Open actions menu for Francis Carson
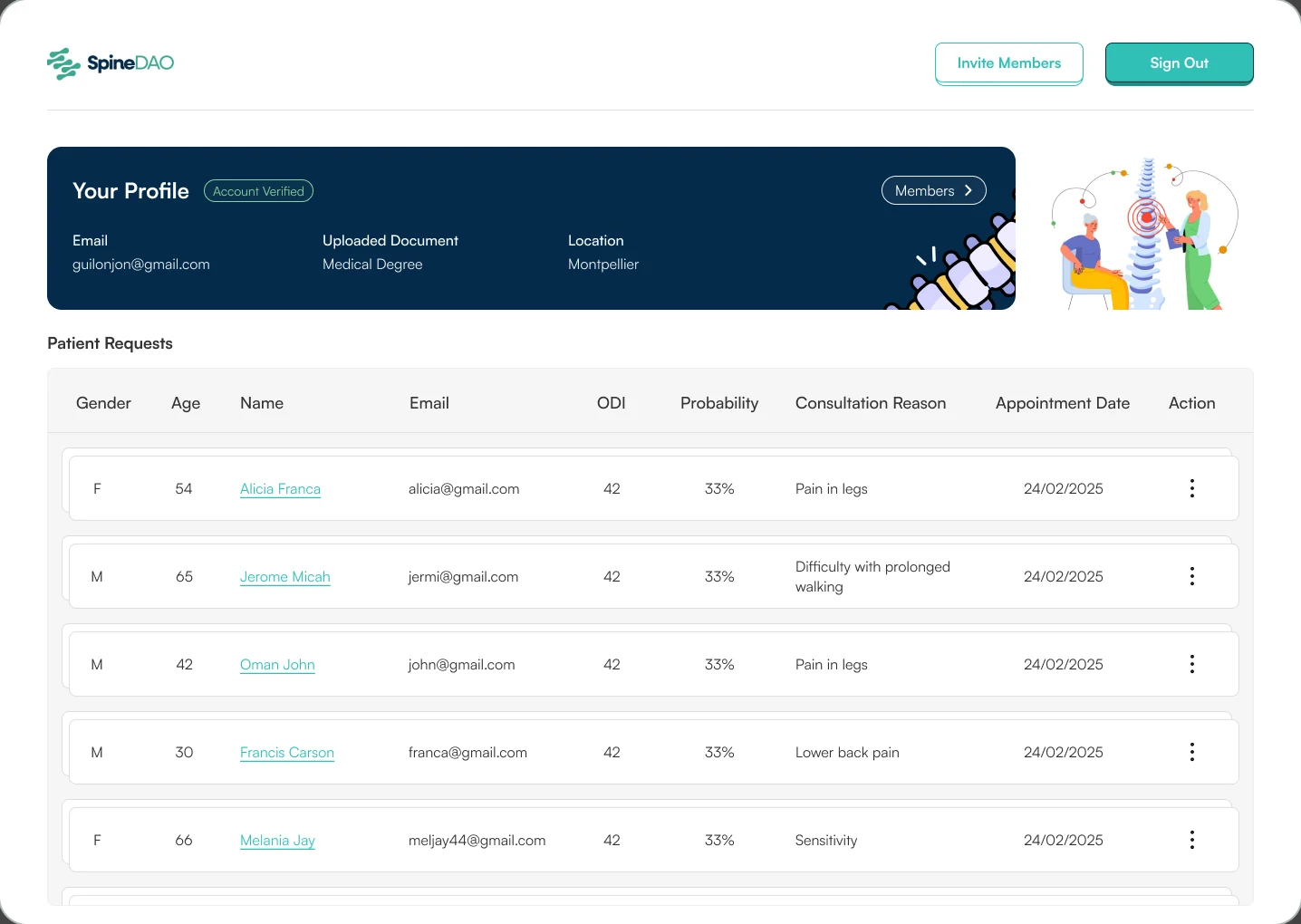Viewport: 1301px width, 924px height. tap(1191, 752)
